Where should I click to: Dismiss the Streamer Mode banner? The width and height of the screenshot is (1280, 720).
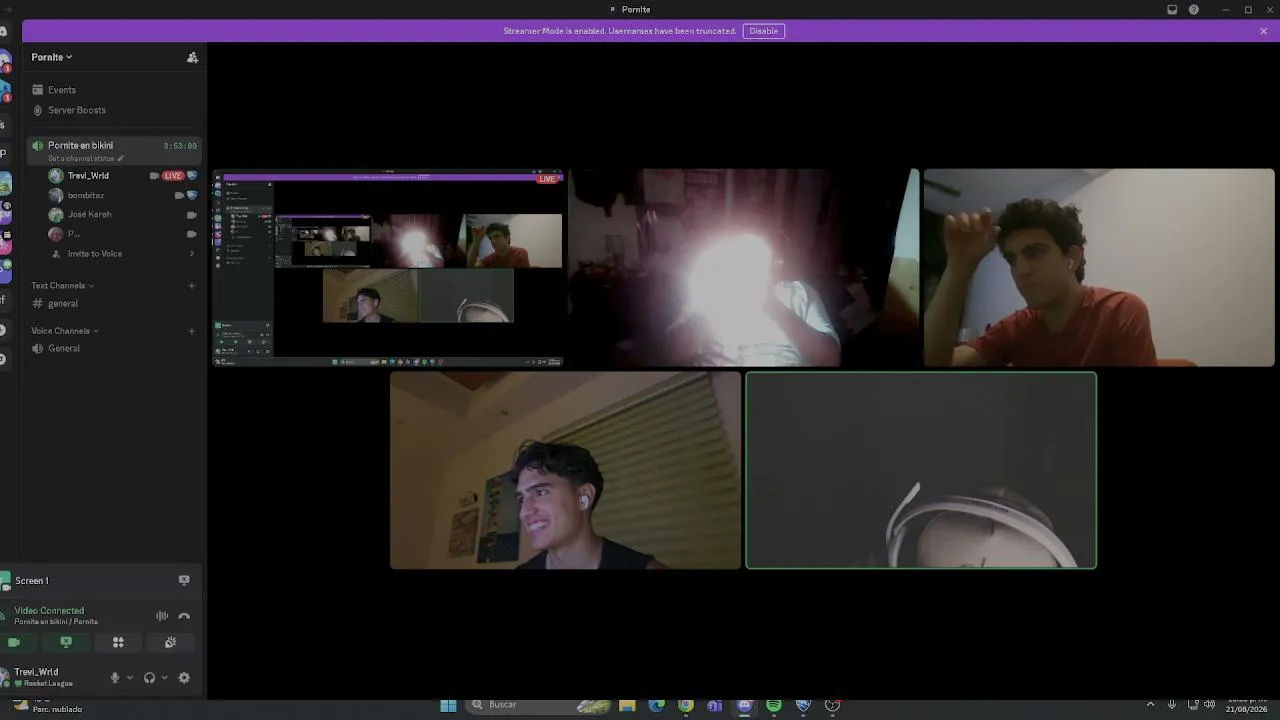point(1263,31)
